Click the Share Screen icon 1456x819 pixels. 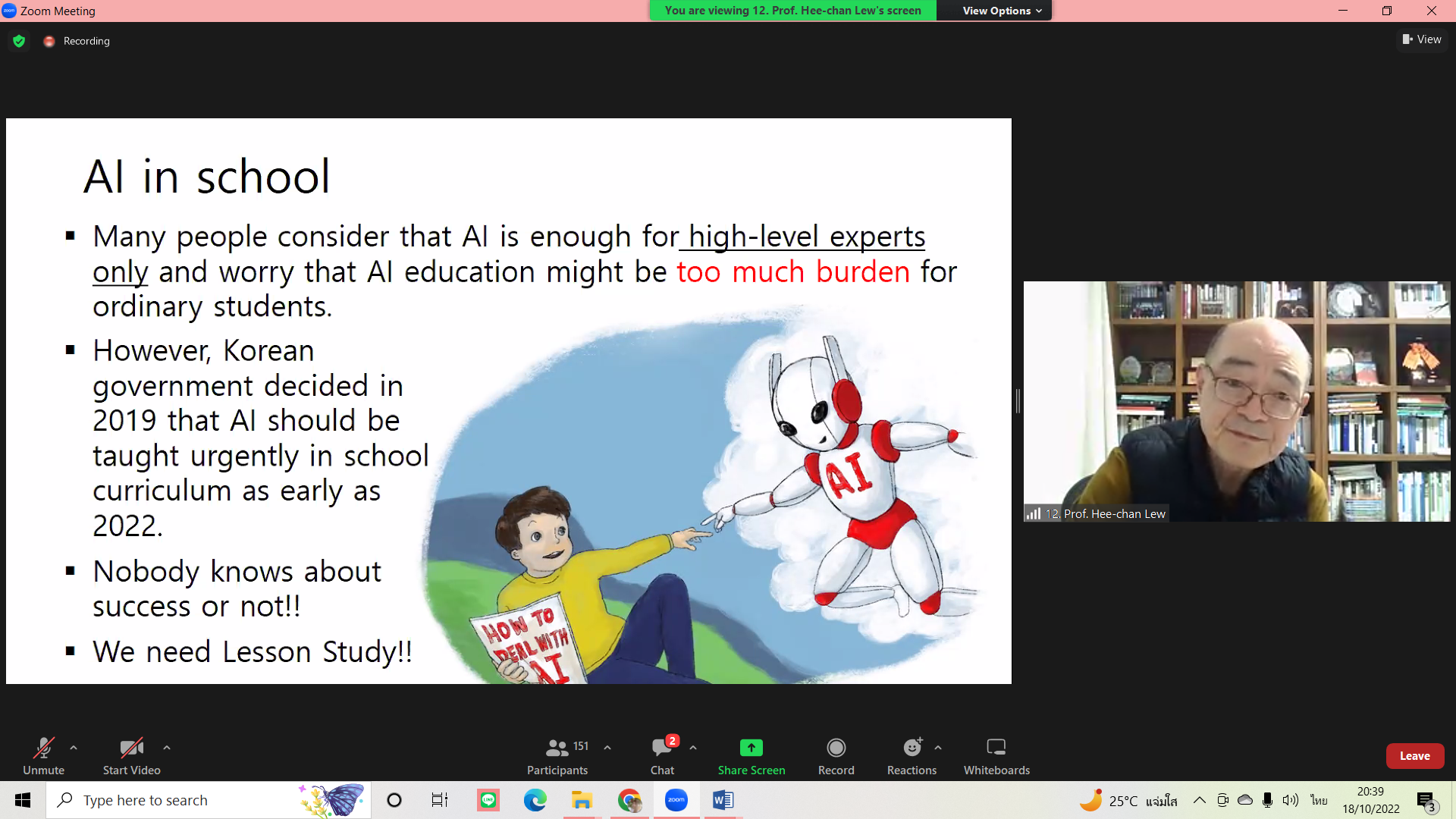[x=751, y=748]
